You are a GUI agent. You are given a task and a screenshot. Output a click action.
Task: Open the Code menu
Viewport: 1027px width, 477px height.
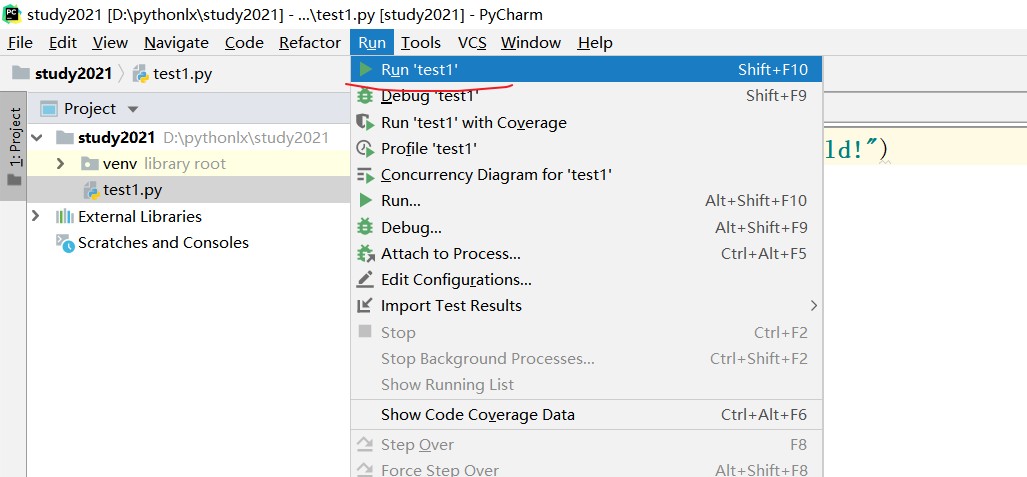coord(244,43)
